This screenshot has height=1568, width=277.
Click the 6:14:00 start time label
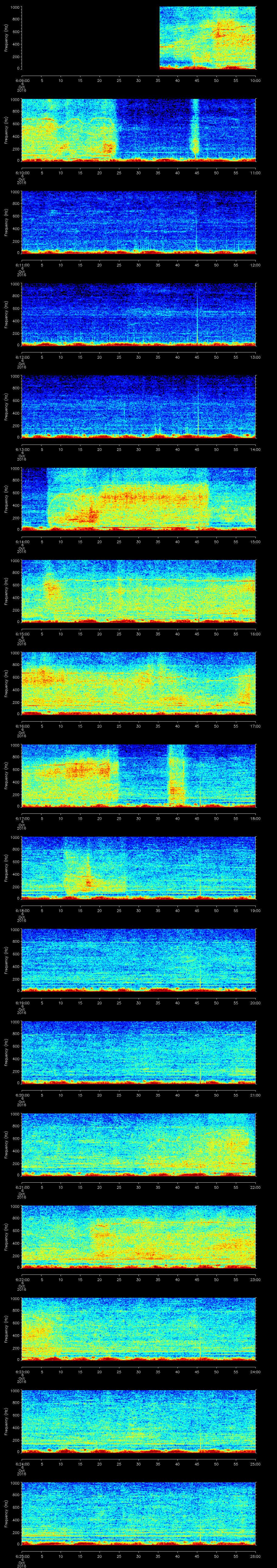click(x=22, y=542)
